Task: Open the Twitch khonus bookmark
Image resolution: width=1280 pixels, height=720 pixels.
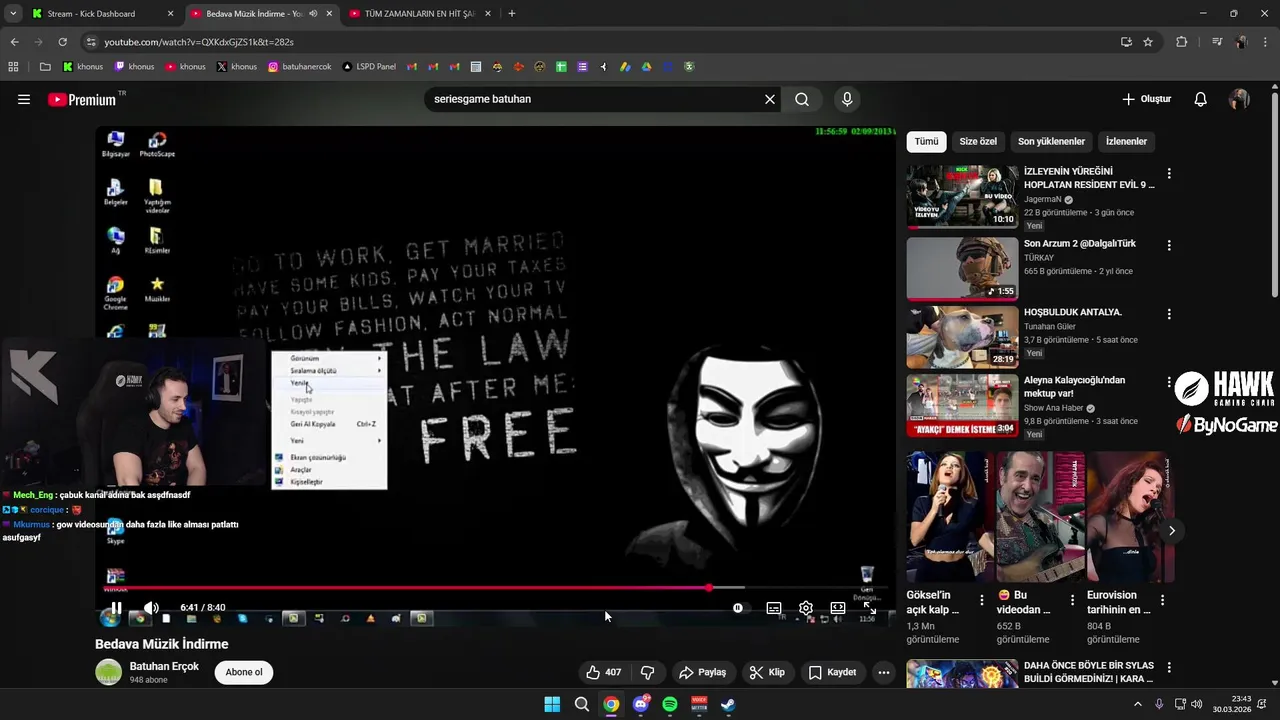Action: (x=134, y=67)
